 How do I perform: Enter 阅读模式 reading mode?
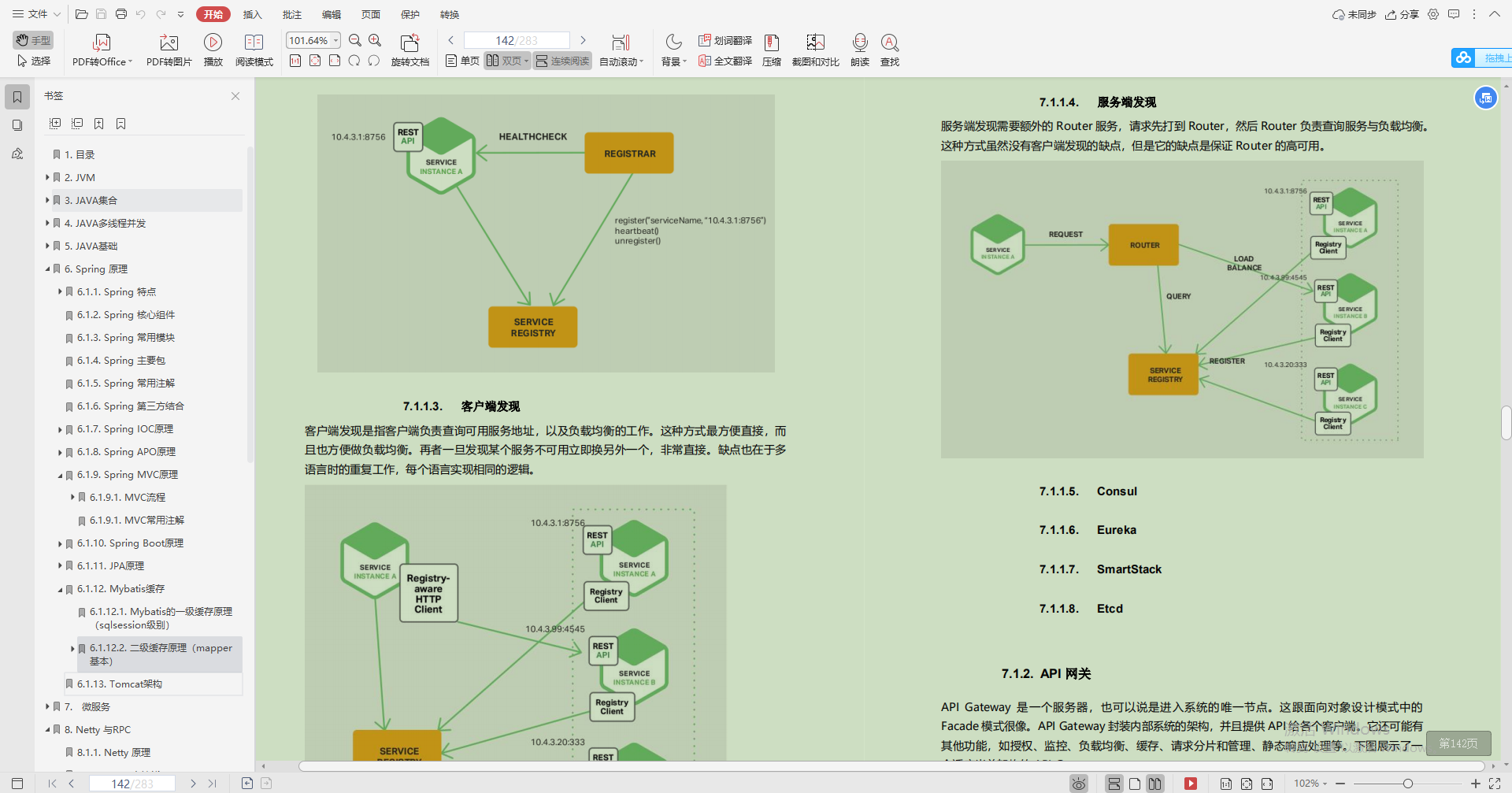pos(254,43)
